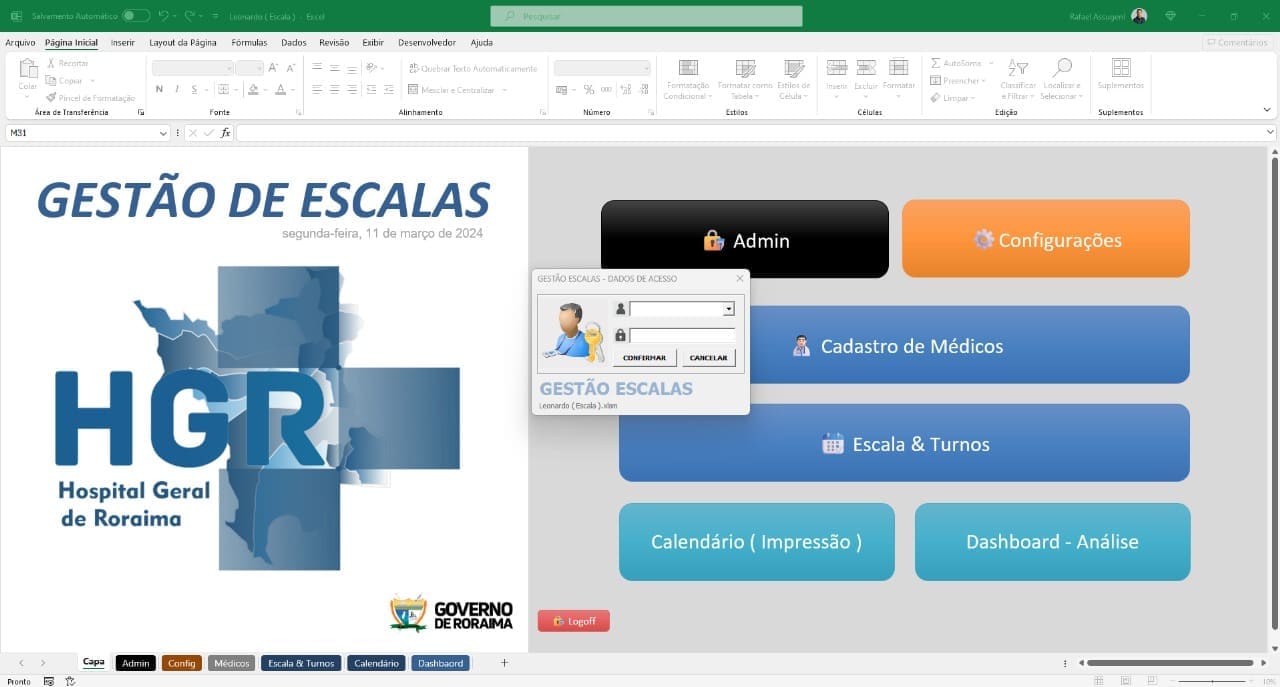Viewport: 1280px width, 687px height.
Task: Close the Gestão Escalas login dialog
Action: [740, 278]
